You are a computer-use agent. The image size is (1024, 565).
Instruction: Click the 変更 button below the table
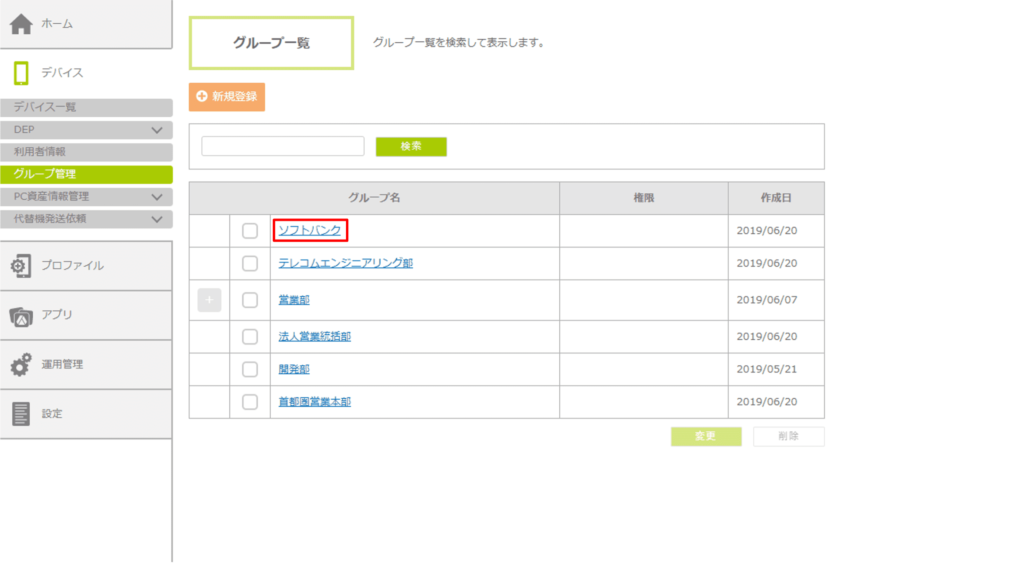click(706, 436)
